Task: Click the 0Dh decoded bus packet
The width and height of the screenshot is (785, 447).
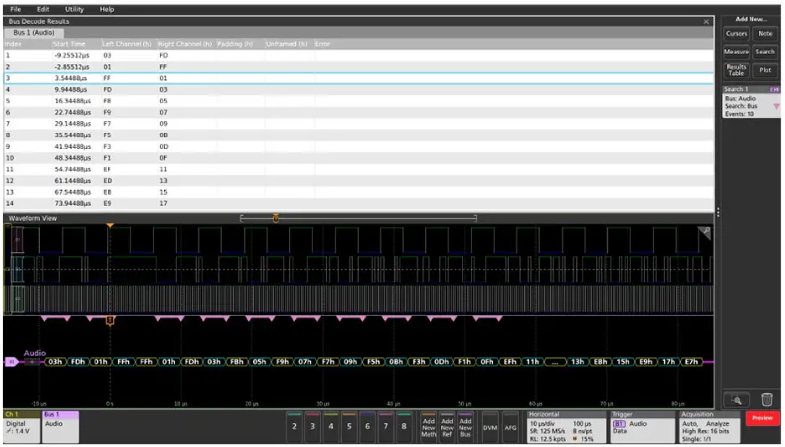Action: [x=441, y=362]
